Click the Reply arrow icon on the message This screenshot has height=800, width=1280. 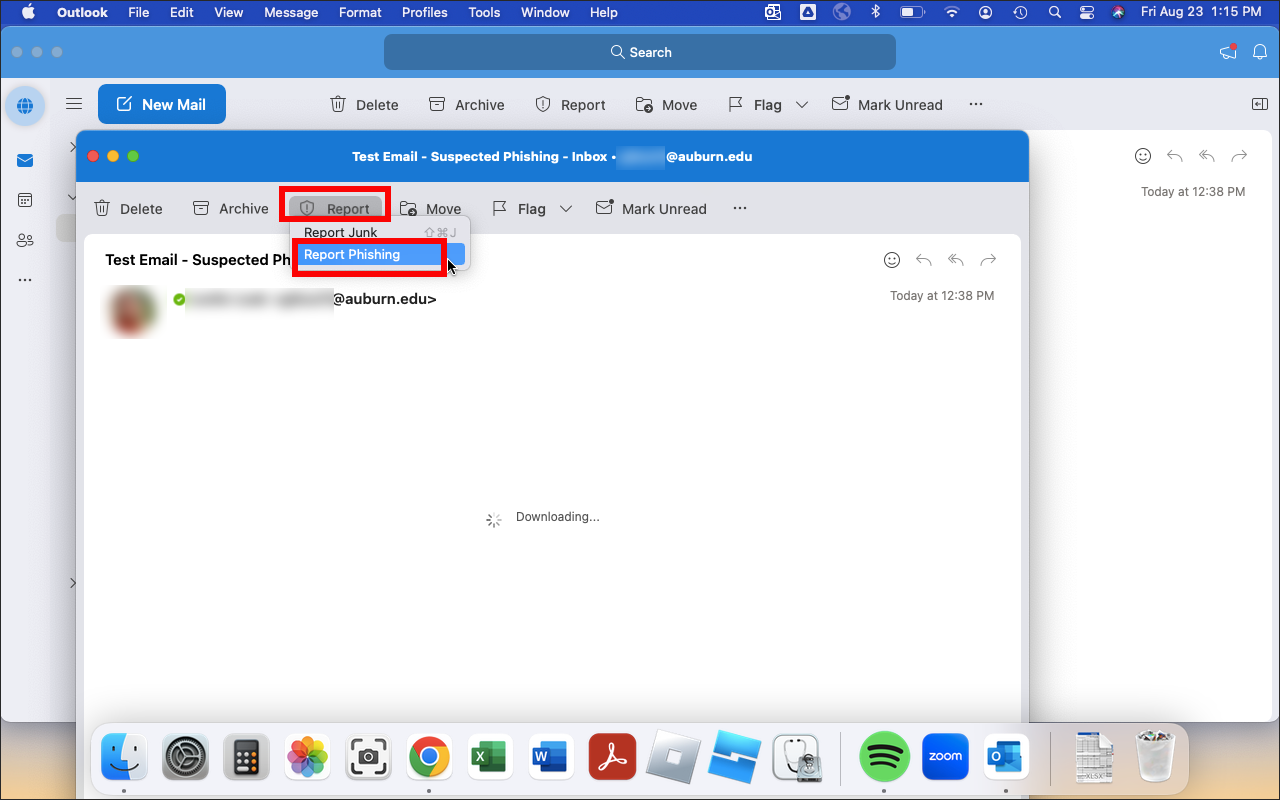pos(923,260)
